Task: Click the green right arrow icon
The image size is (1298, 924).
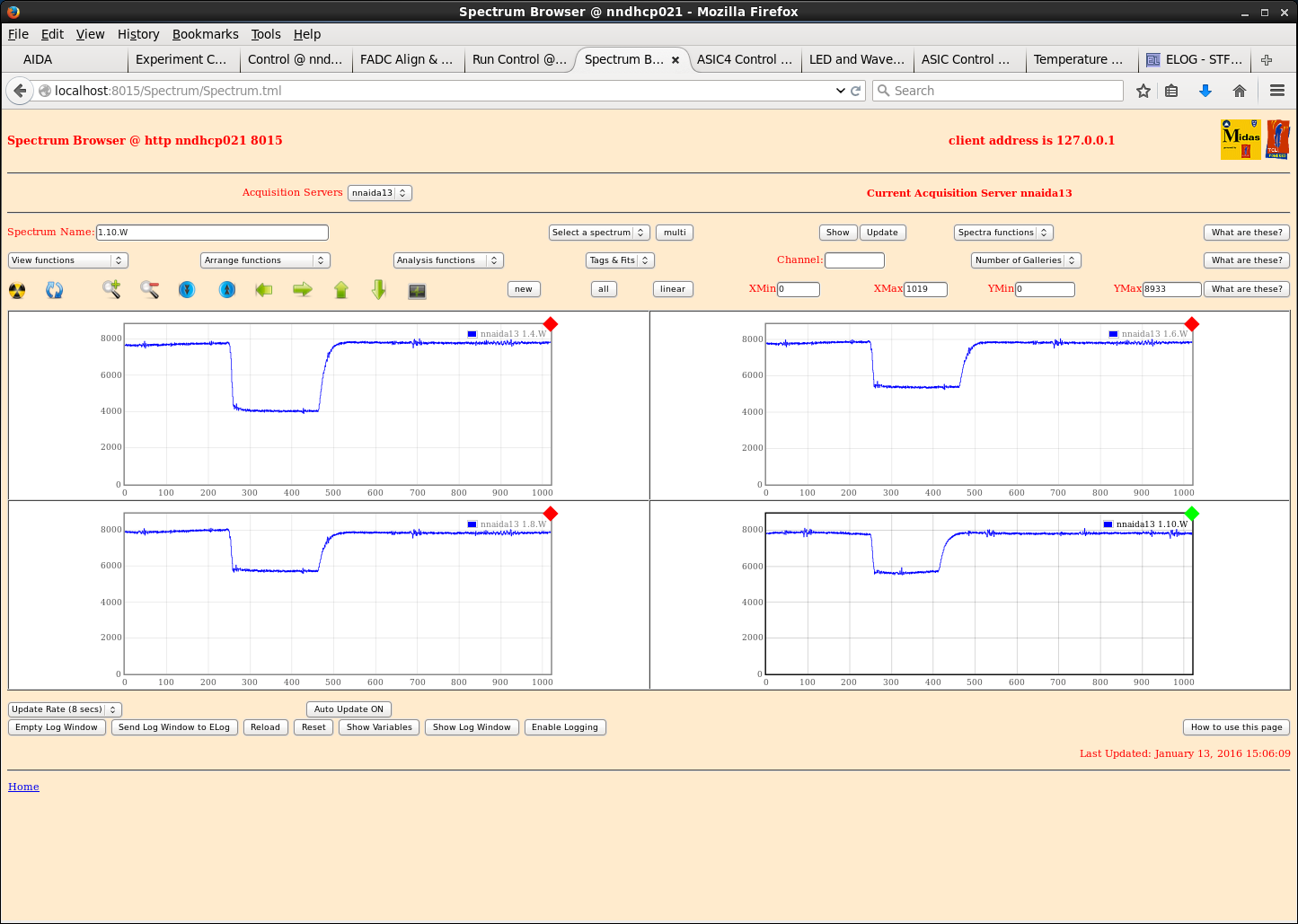Action: click(x=303, y=289)
